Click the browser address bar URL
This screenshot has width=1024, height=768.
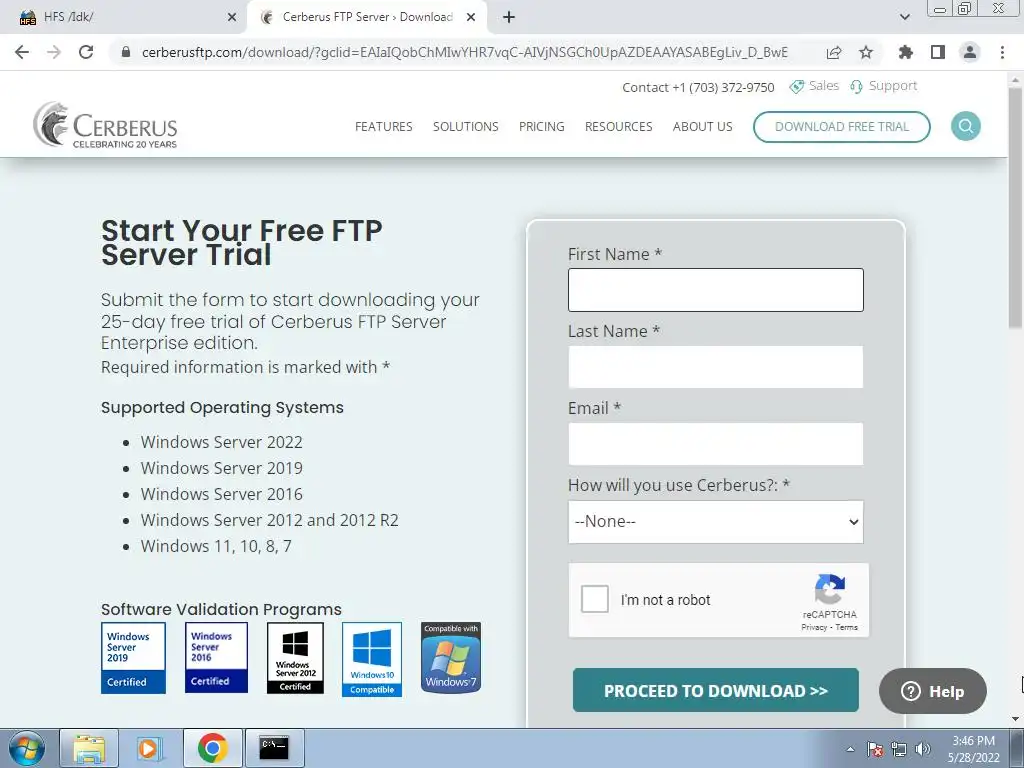(464, 52)
